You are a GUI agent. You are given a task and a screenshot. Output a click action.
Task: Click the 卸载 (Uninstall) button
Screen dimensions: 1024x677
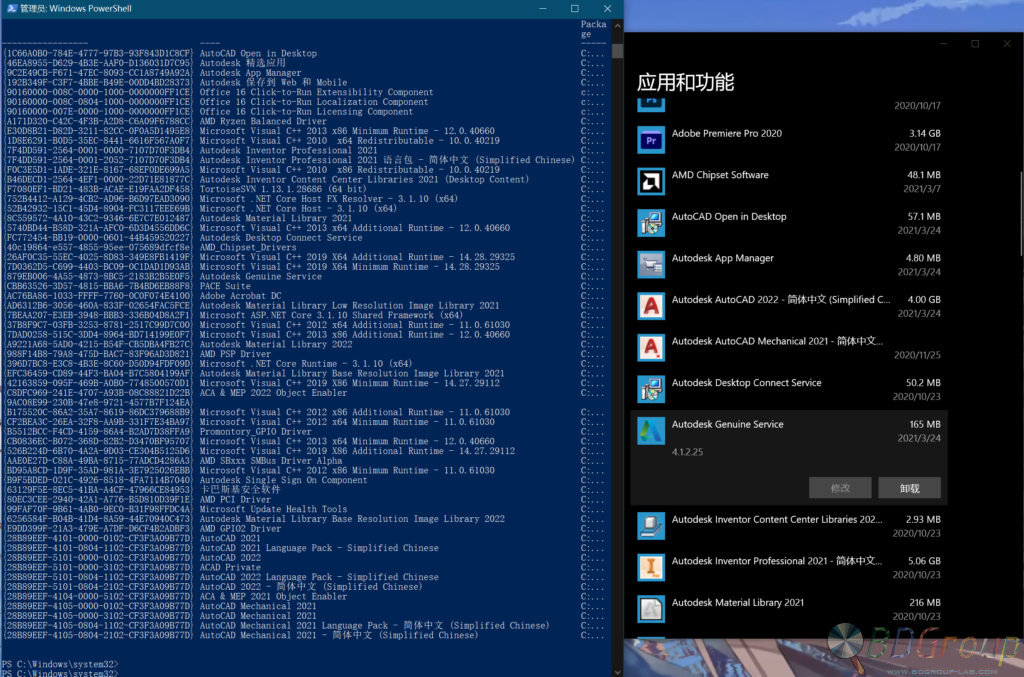pos(910,488)
